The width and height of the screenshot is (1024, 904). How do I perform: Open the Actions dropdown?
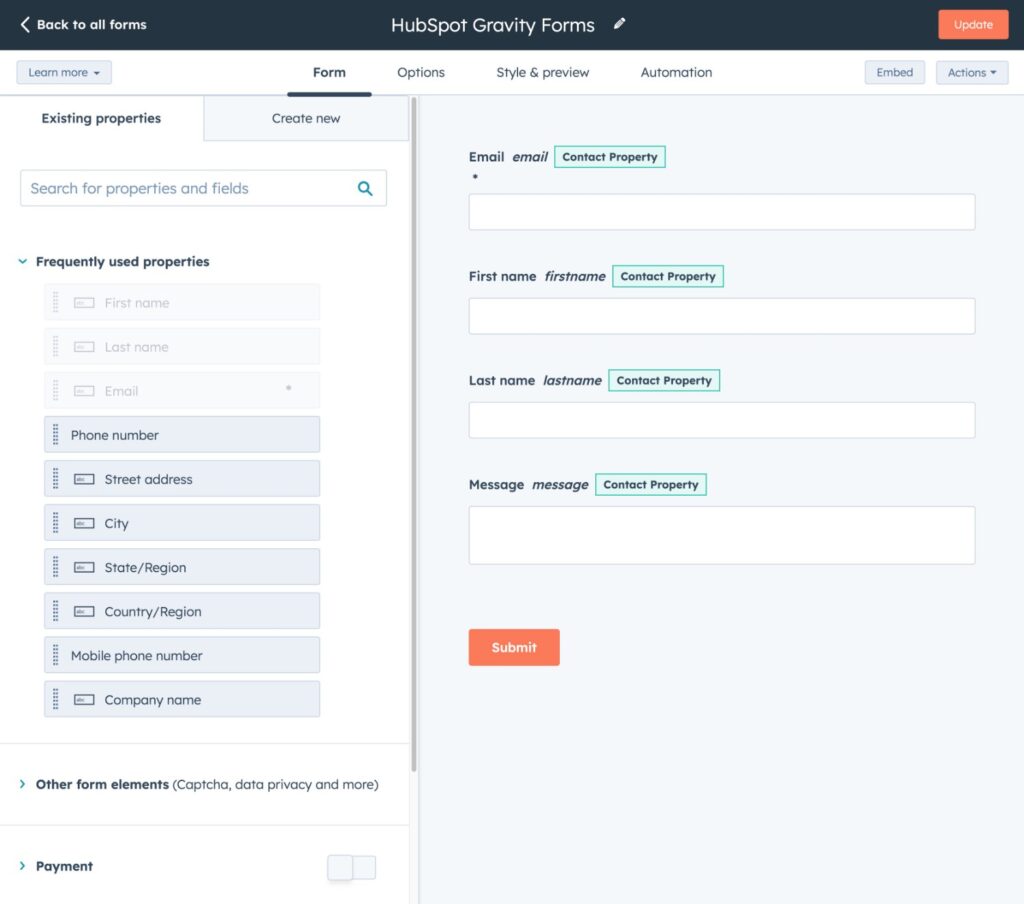(x=971, y=72)
